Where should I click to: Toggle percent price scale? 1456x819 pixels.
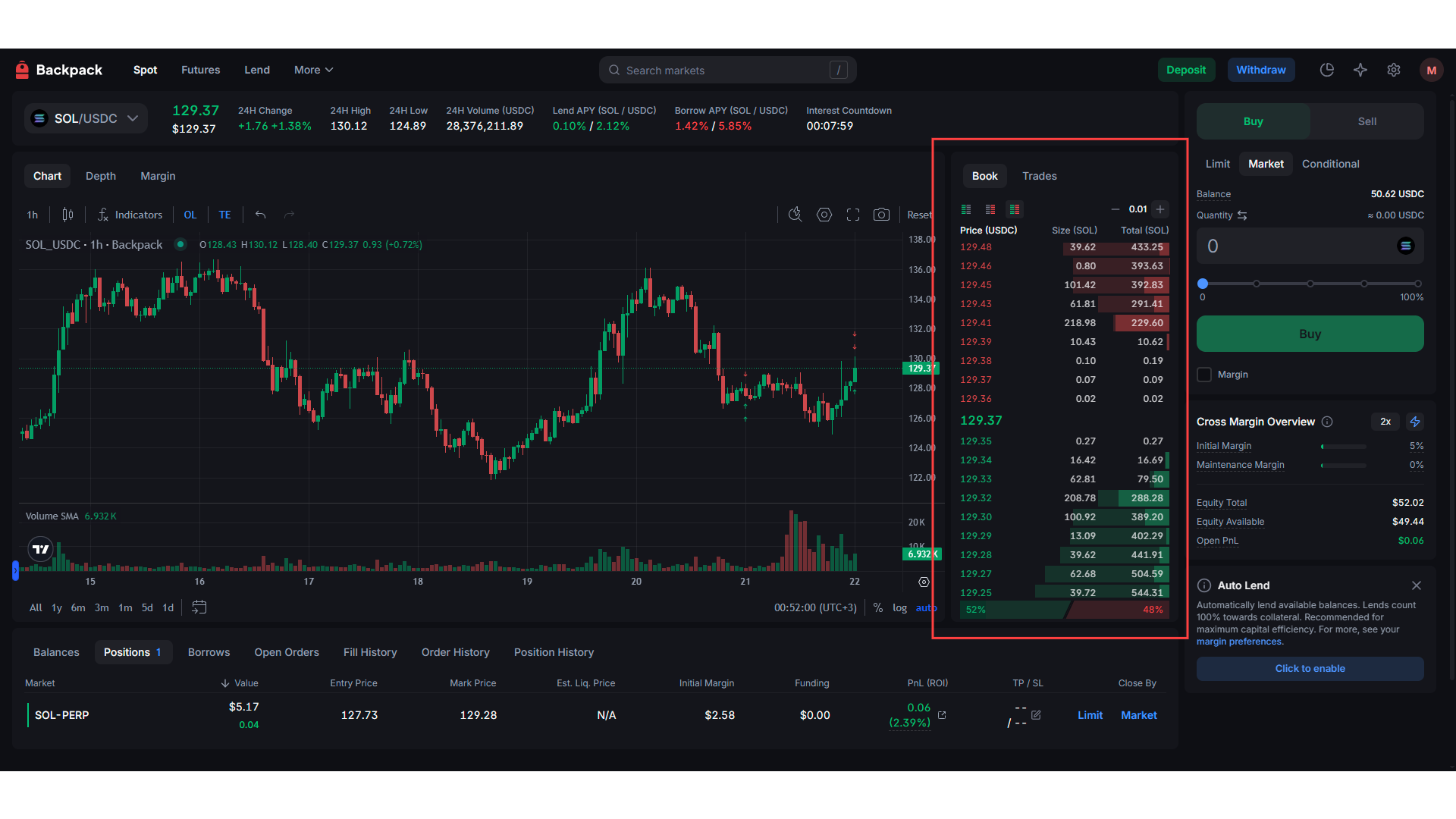(878, 608)
